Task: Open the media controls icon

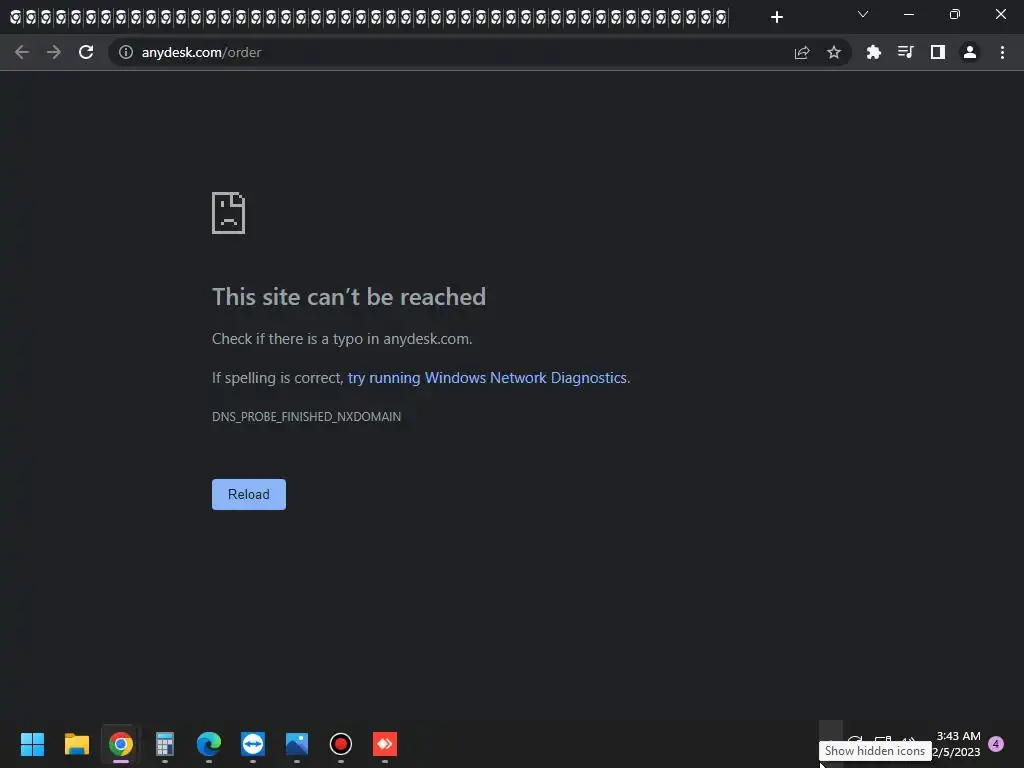Action: (906, 52)
